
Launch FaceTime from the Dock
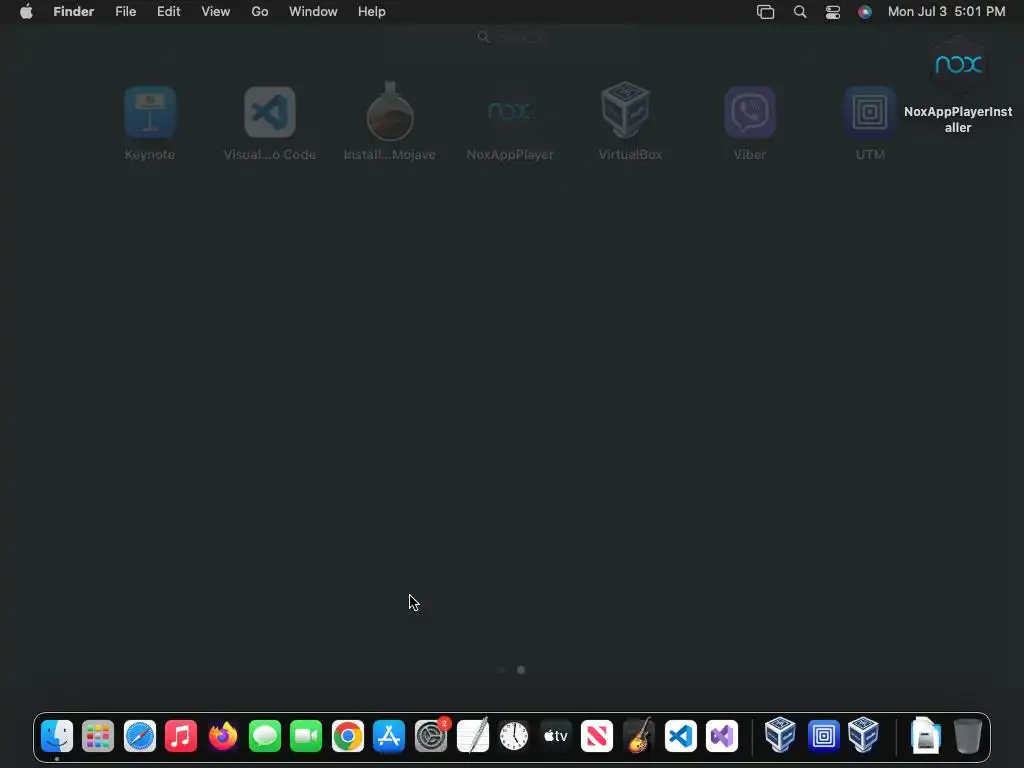[306, 736]
